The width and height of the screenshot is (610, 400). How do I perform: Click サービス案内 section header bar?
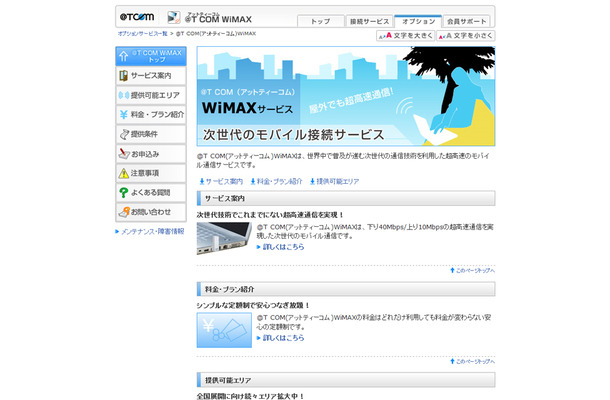(x=346, y=198)
